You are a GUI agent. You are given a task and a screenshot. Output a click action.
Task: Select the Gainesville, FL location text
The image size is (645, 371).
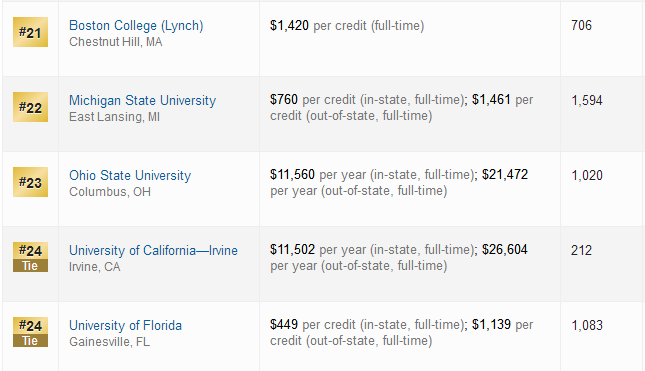109,342
